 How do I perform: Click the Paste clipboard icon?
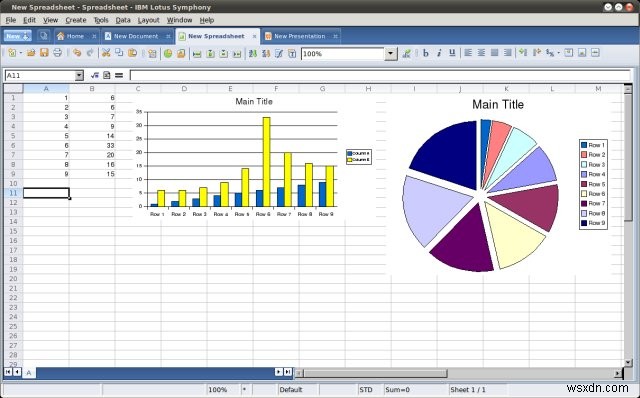point(132,53)
